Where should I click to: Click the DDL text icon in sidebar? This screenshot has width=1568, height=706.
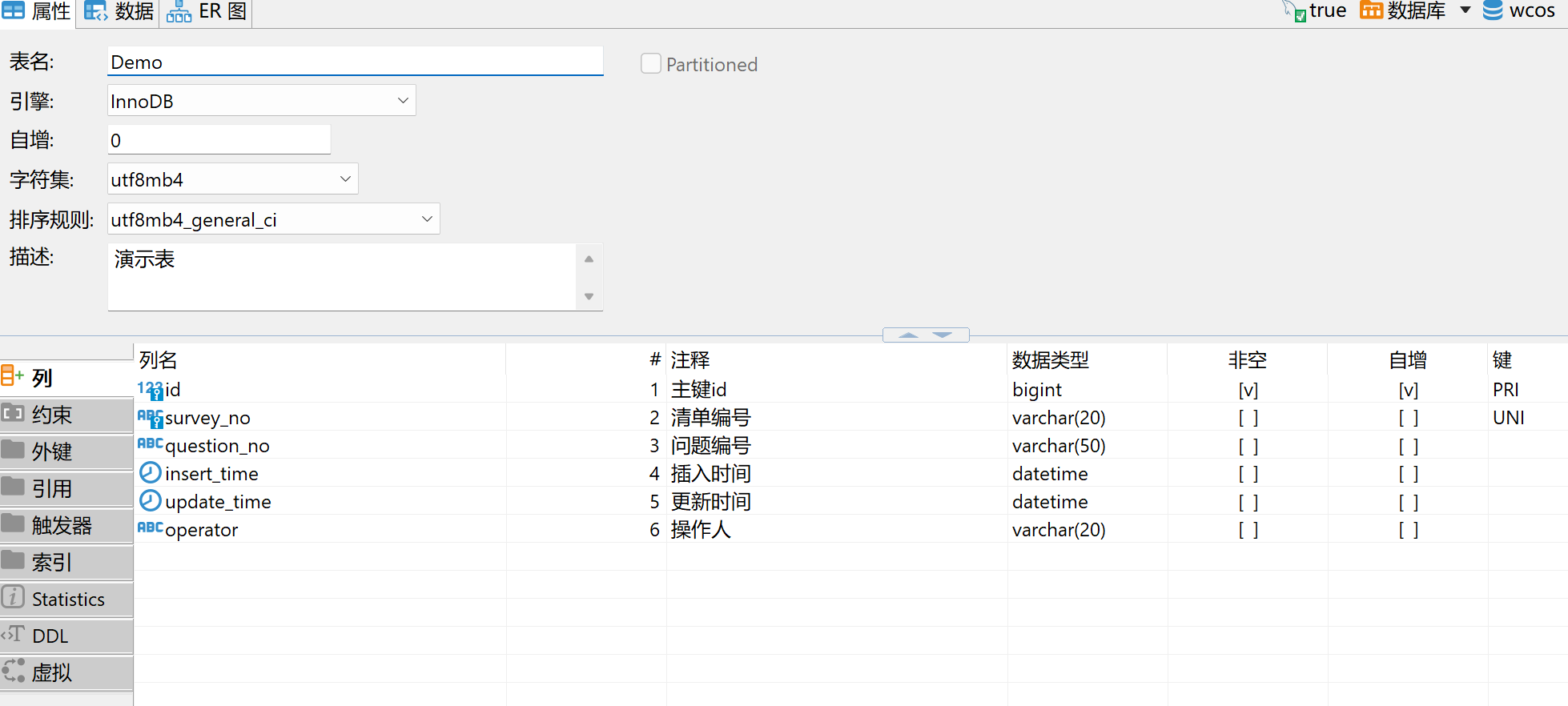(x=13, y=635)
